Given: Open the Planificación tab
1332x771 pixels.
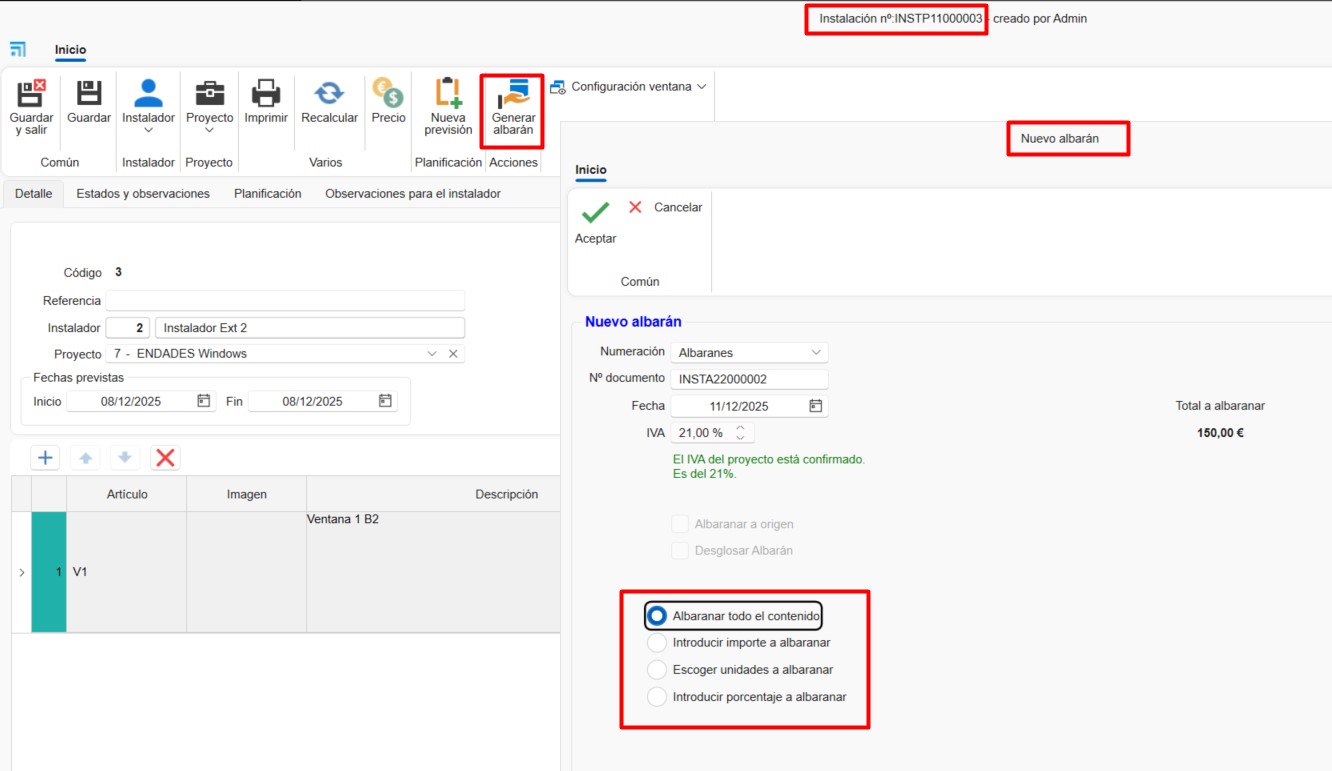Looking at the screenshot, I should click(267, 194).
